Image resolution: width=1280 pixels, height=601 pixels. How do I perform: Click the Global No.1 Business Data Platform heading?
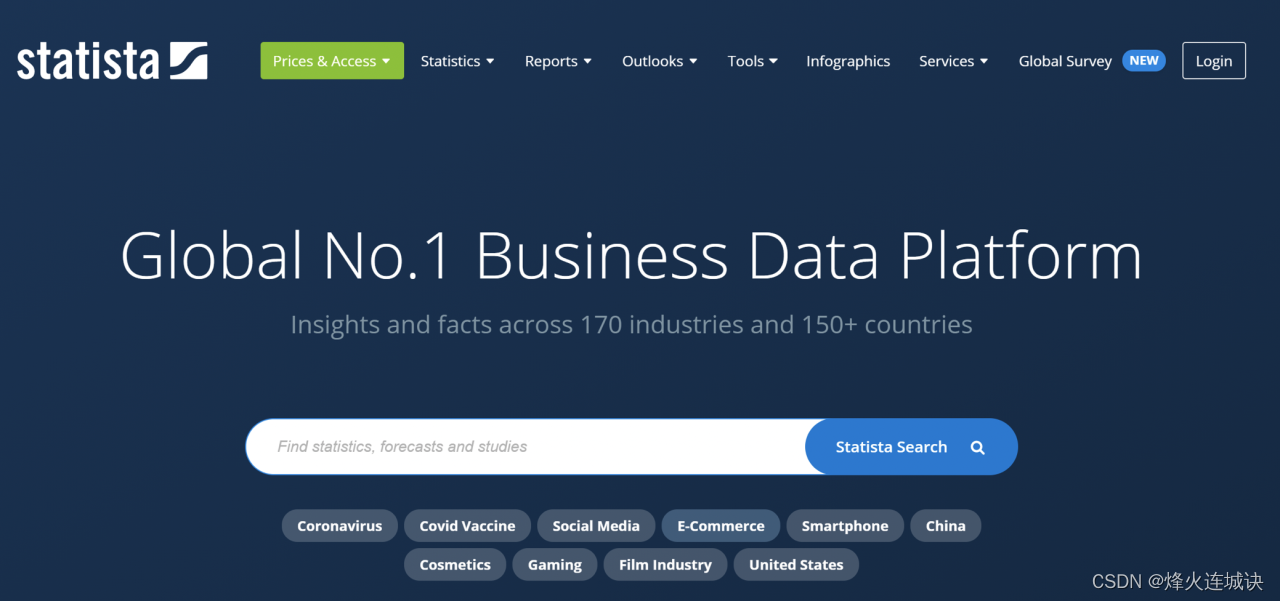coord(631,255)
